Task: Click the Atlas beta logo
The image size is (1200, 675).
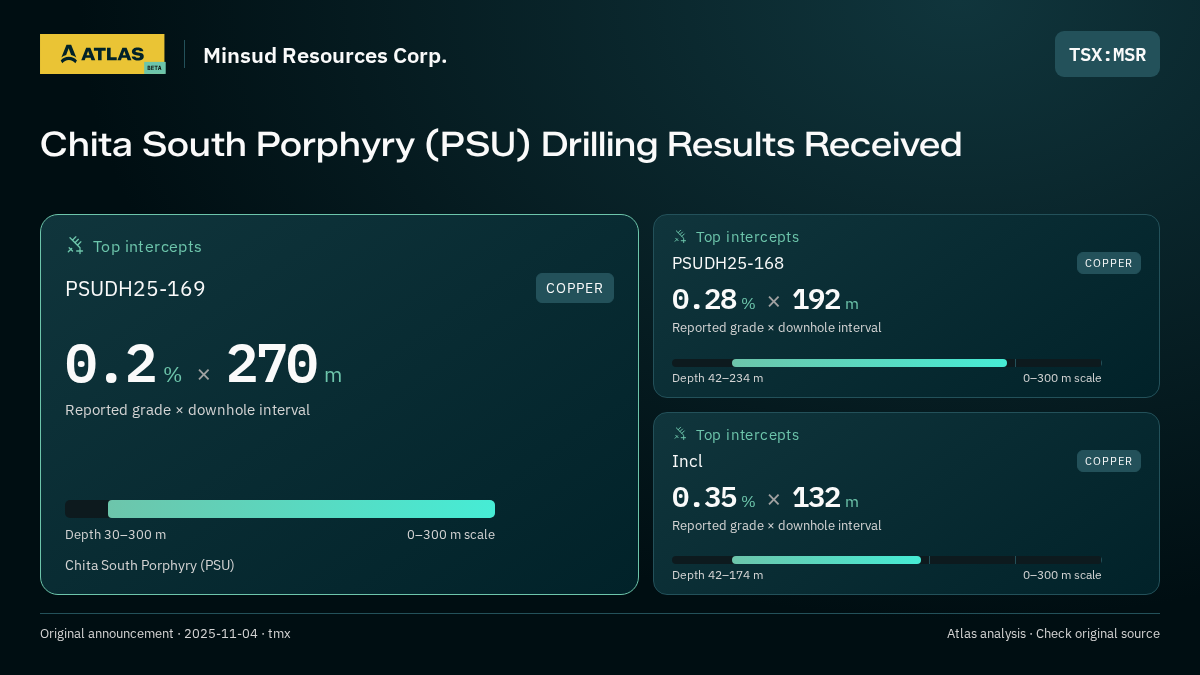Action: (x=103, y=54)
